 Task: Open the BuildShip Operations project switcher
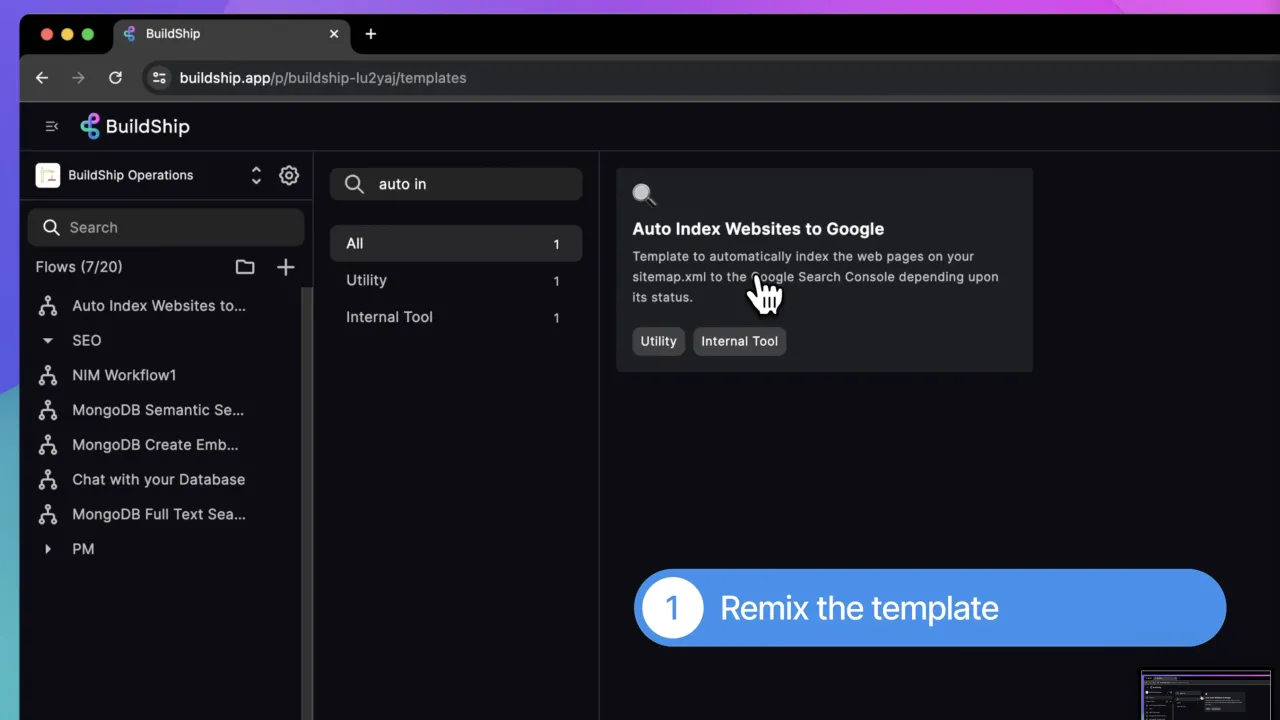coord(256,175)
